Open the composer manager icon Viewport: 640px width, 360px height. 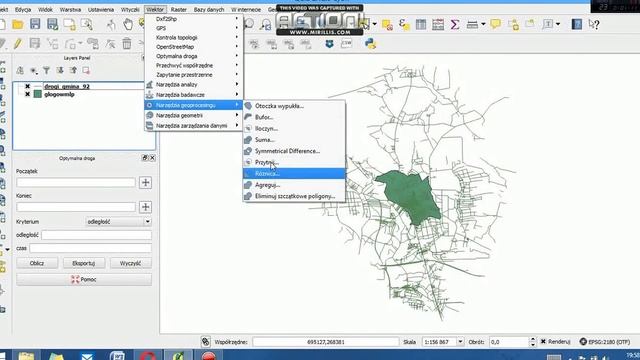tap(87, 24)
